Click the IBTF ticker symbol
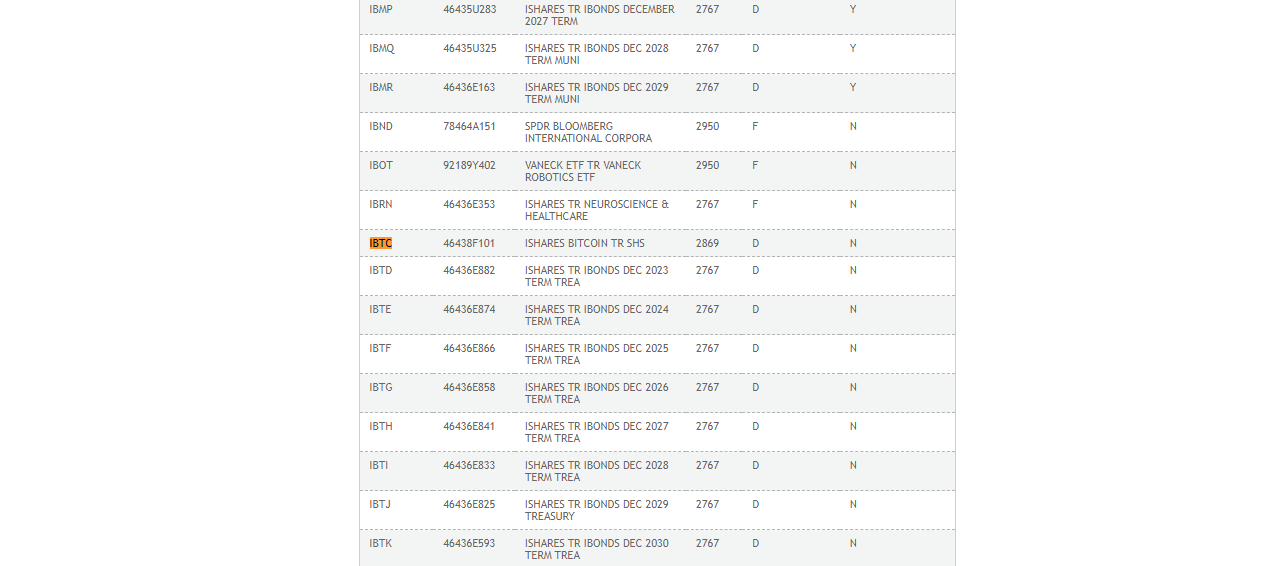This screenshot has height=566, width=1274. click(380, 348)
